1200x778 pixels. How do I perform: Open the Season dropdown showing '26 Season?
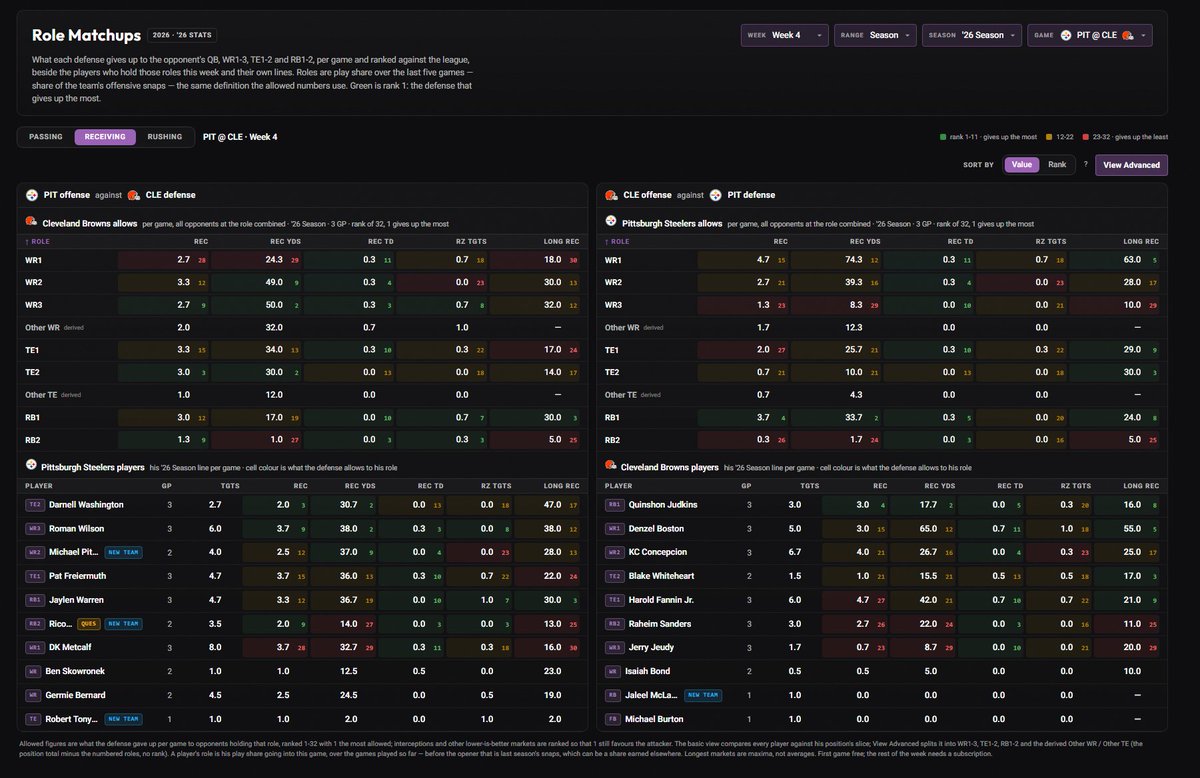point(971,35)
